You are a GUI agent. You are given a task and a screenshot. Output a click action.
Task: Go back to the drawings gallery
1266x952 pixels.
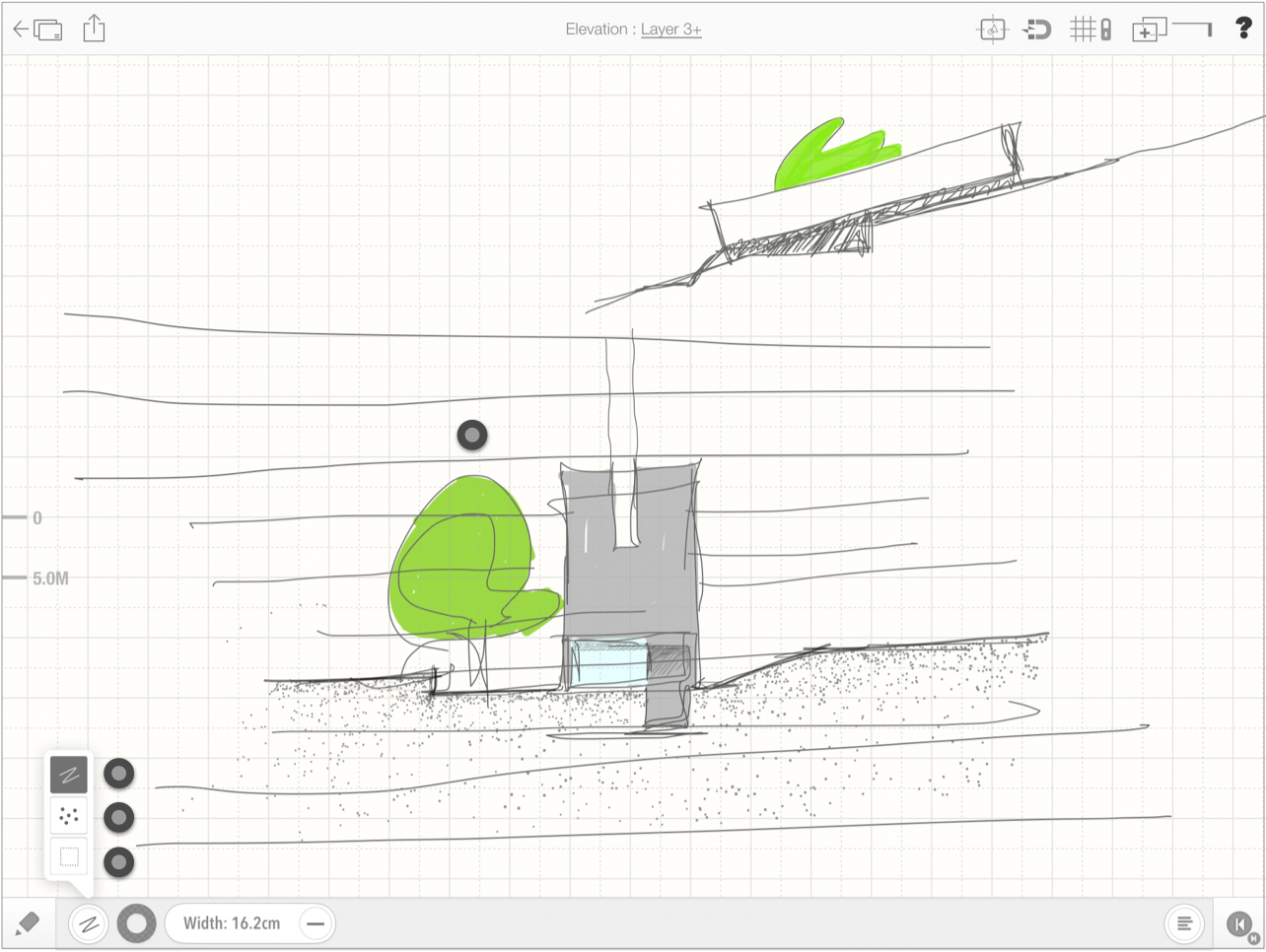[x=36, y=30]
